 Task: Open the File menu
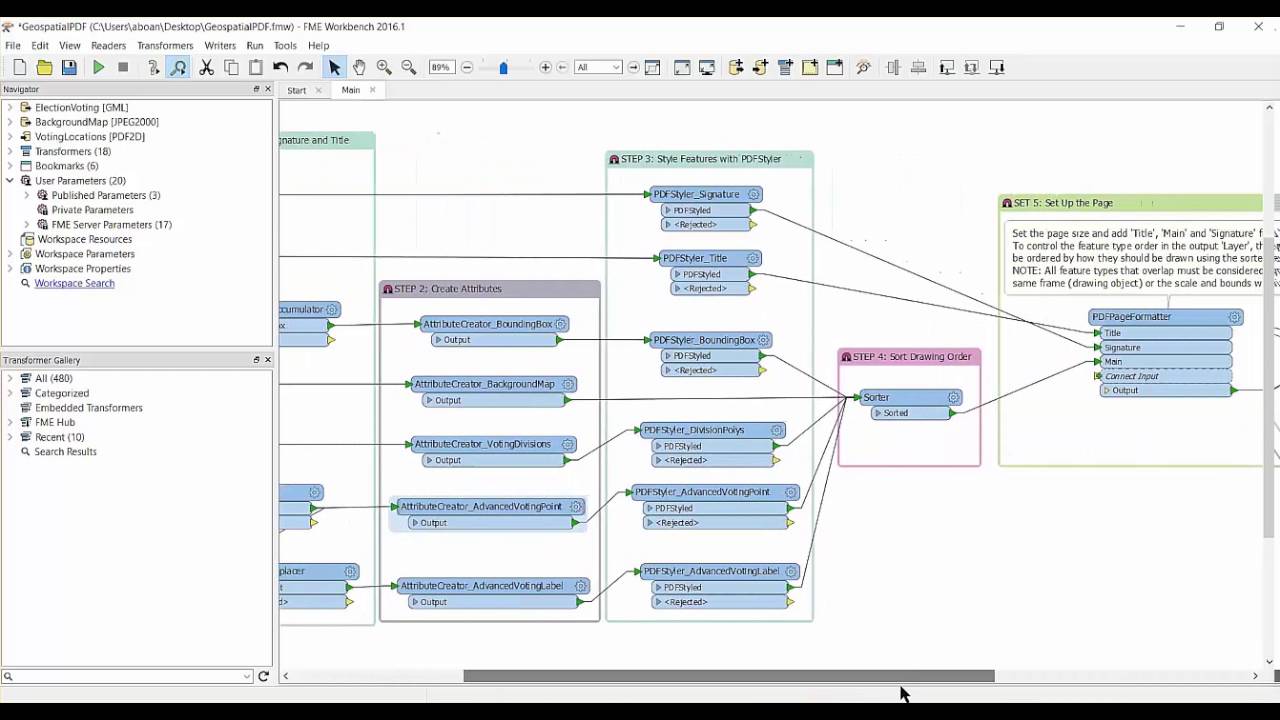[x=13, y=46]
